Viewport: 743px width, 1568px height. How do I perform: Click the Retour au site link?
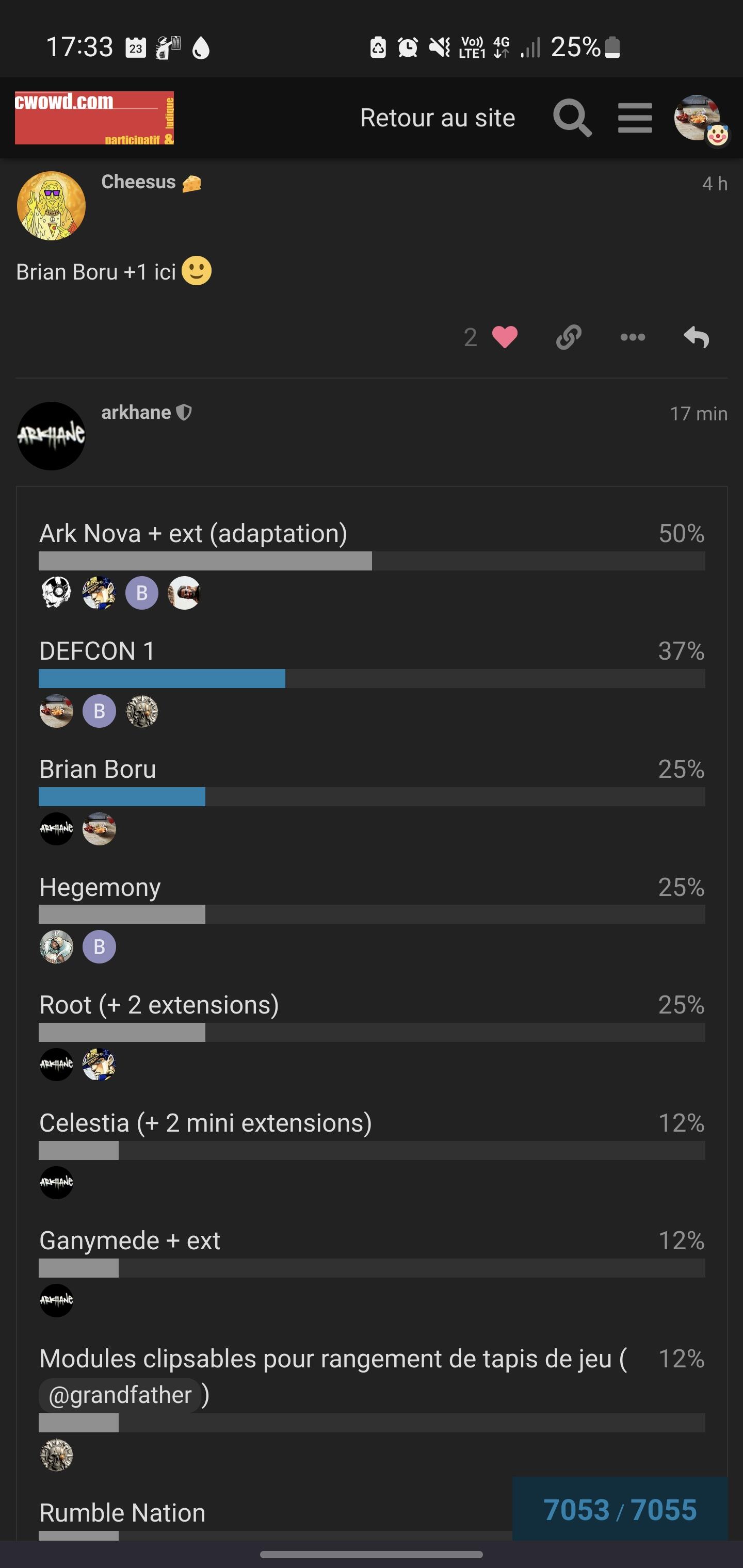[437, 118]
